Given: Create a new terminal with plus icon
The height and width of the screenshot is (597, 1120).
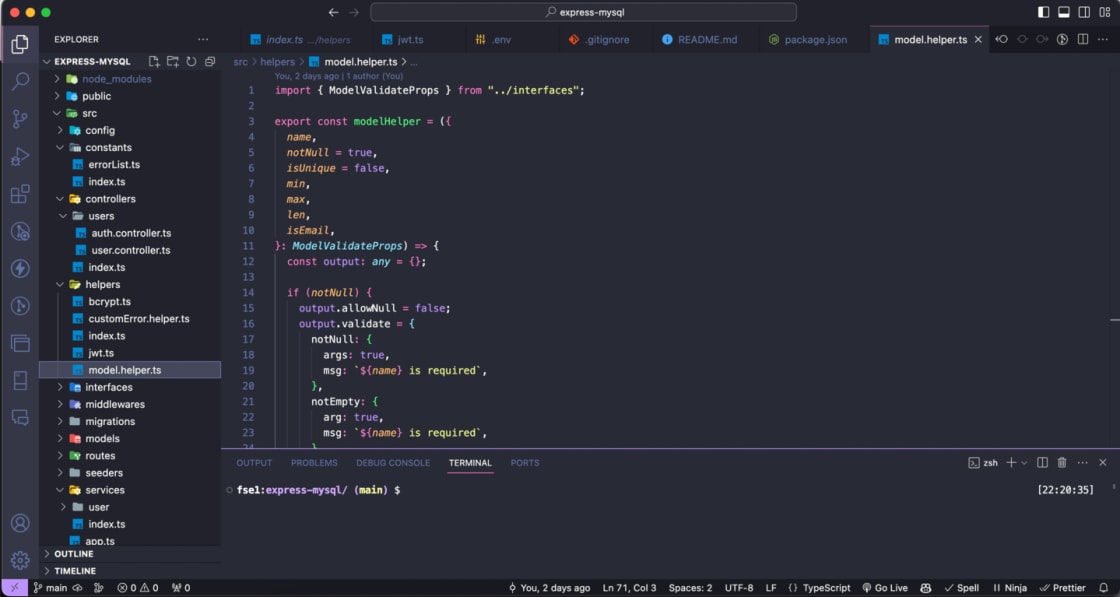Looking at the screenshot, I should (x=1011, y=463).
